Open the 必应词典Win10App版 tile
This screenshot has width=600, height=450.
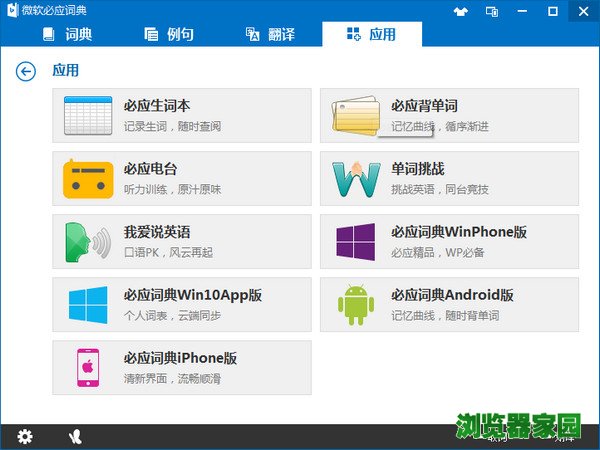tap(181, 304)
